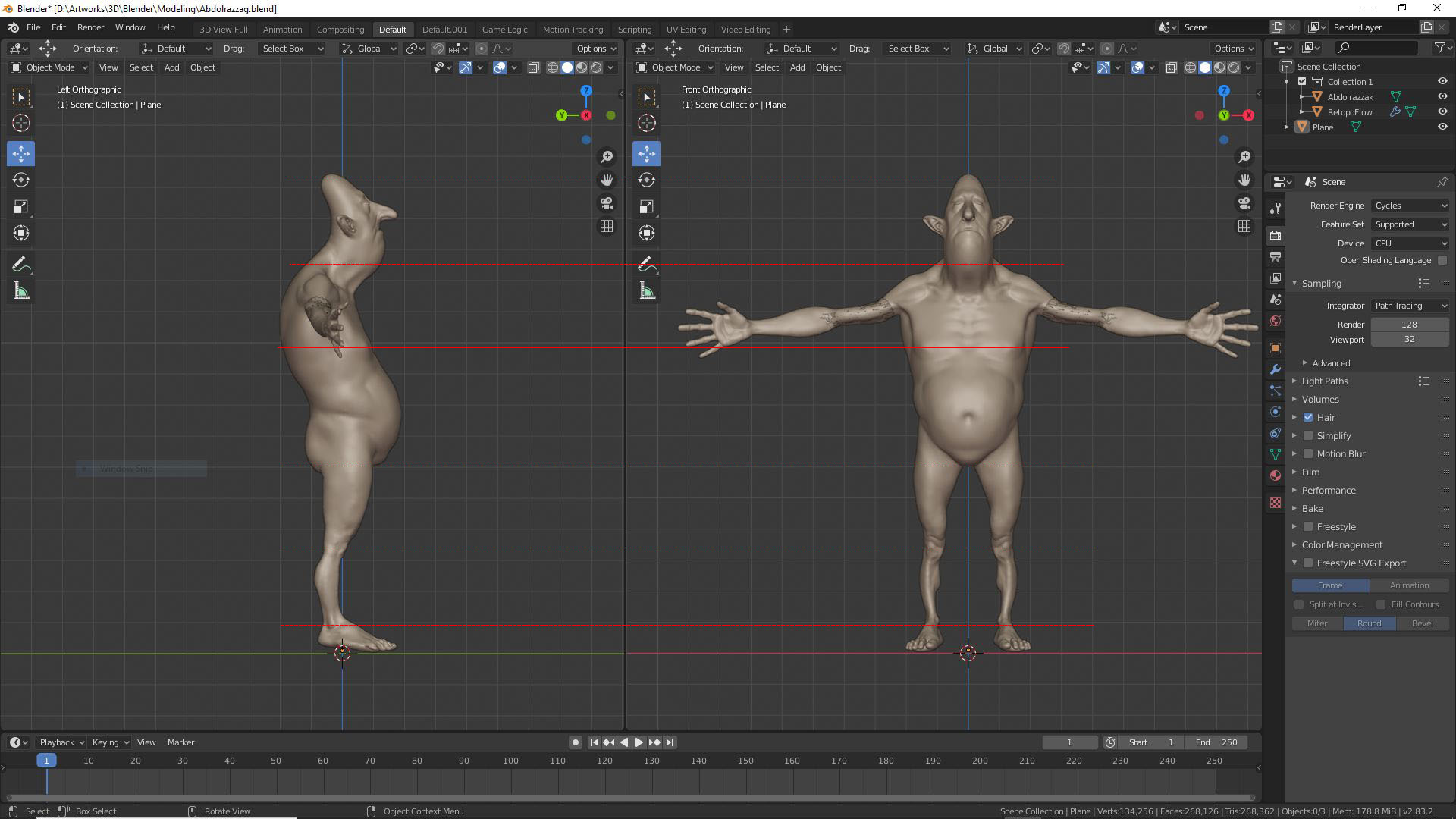Open the Add menu in left viewport
1456x819 pixels.
(x=172, y=67)
